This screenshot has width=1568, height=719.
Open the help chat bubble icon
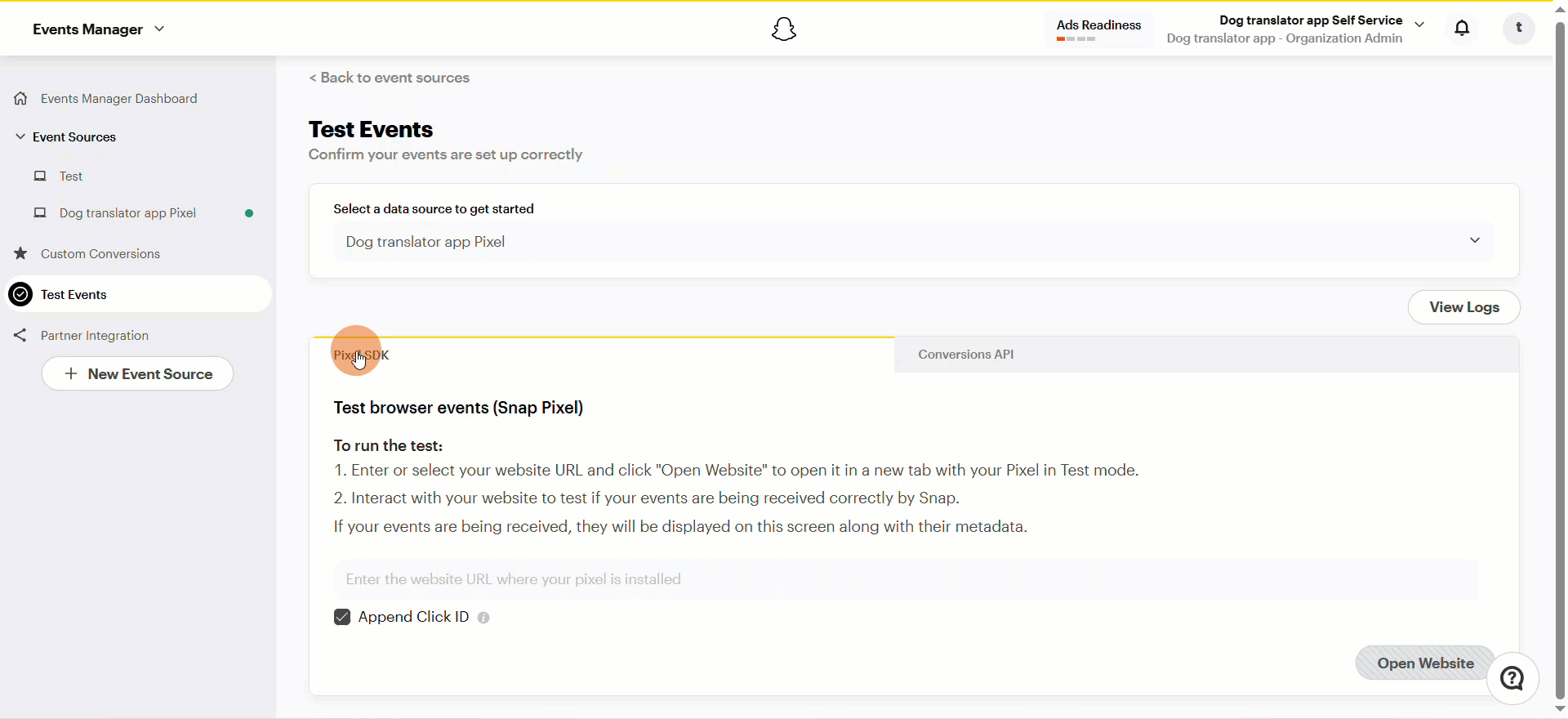coord(1512,678)
